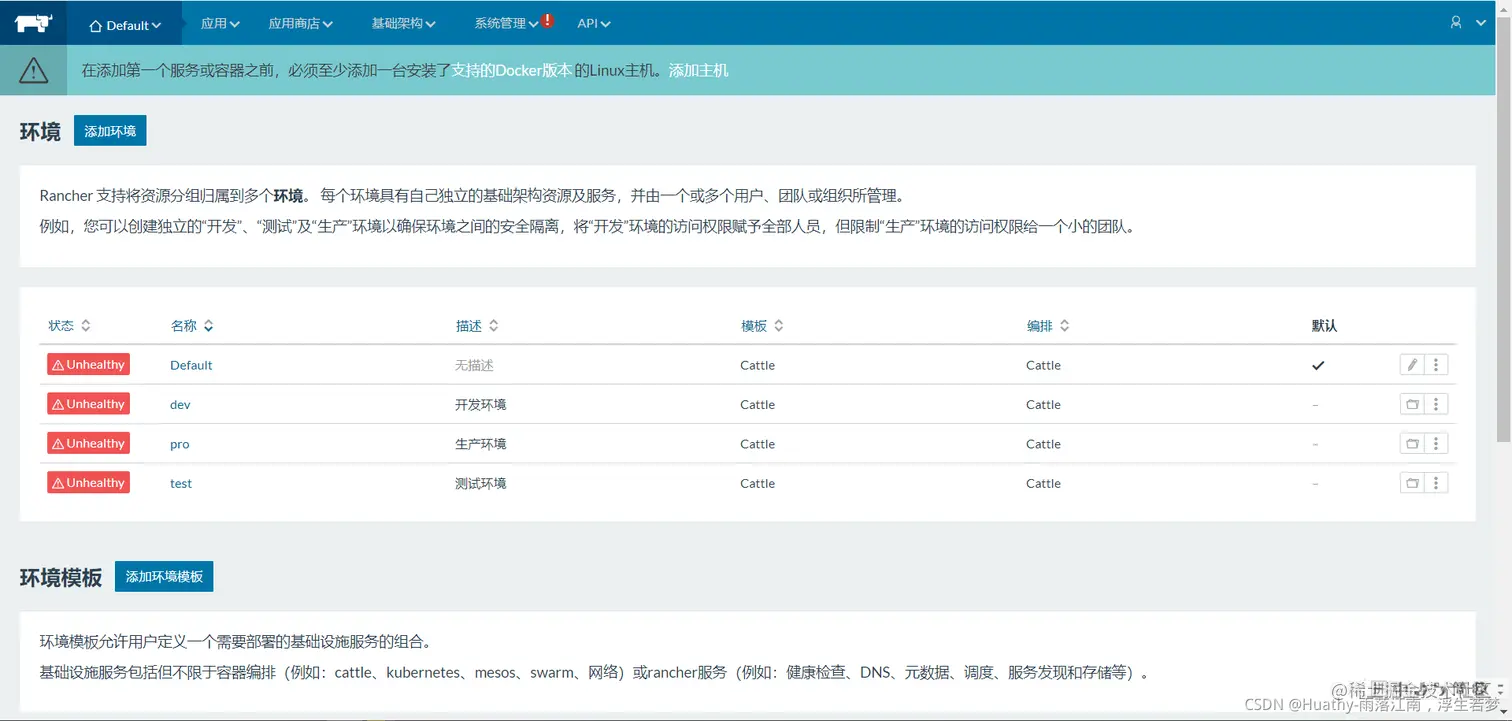
Task: Click the 环境模板 heading
Action: [61, 577]
